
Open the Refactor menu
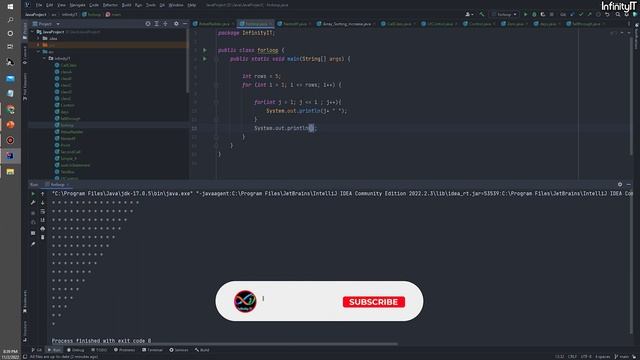pyautogui.click(x=110, y=5)
